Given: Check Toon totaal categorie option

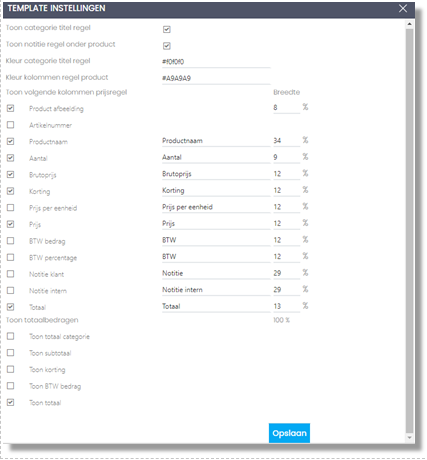Looking at the screenshot, I should tap(11, 336).
